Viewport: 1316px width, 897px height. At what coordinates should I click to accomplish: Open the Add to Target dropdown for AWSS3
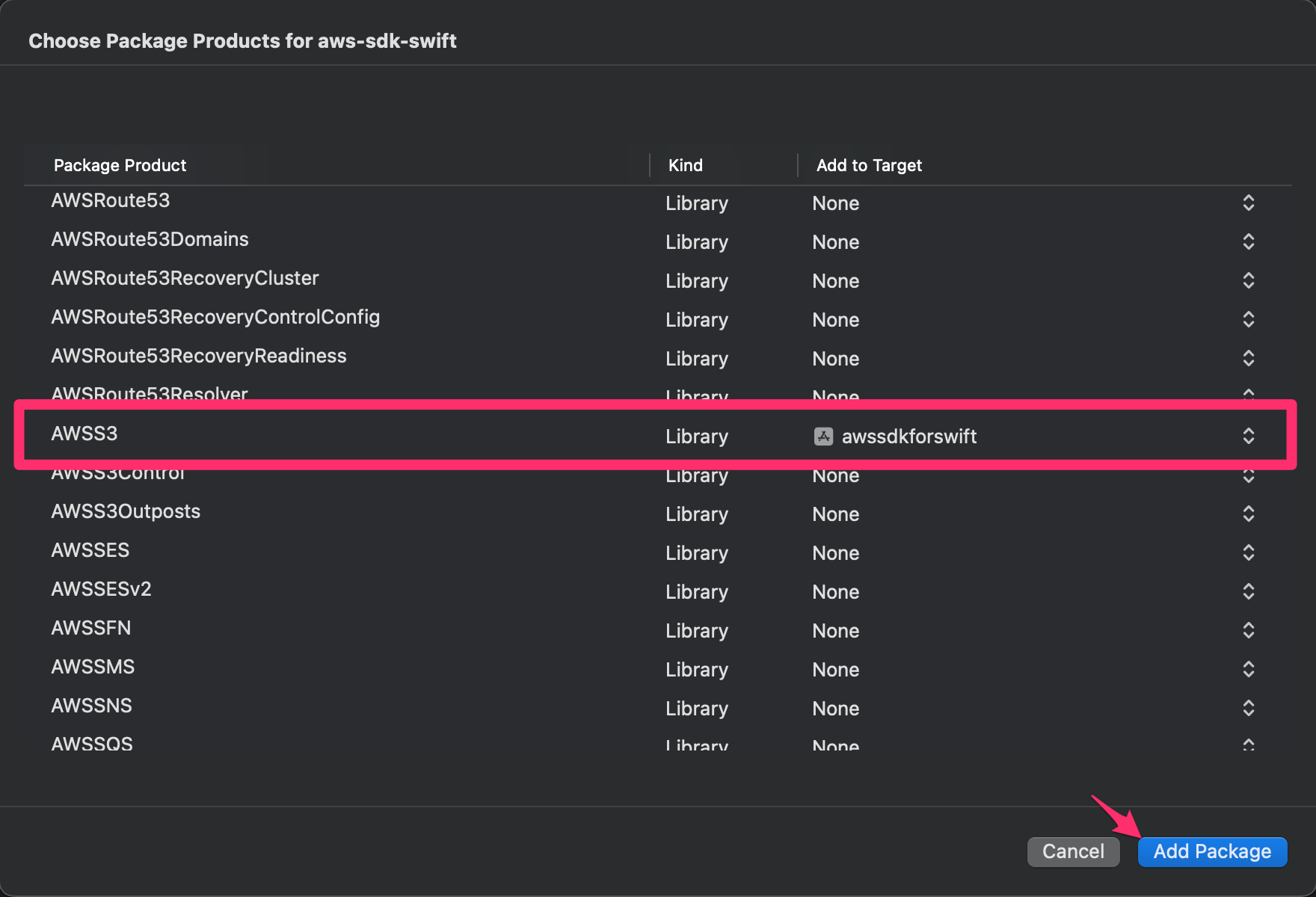tap(1248, 436)
